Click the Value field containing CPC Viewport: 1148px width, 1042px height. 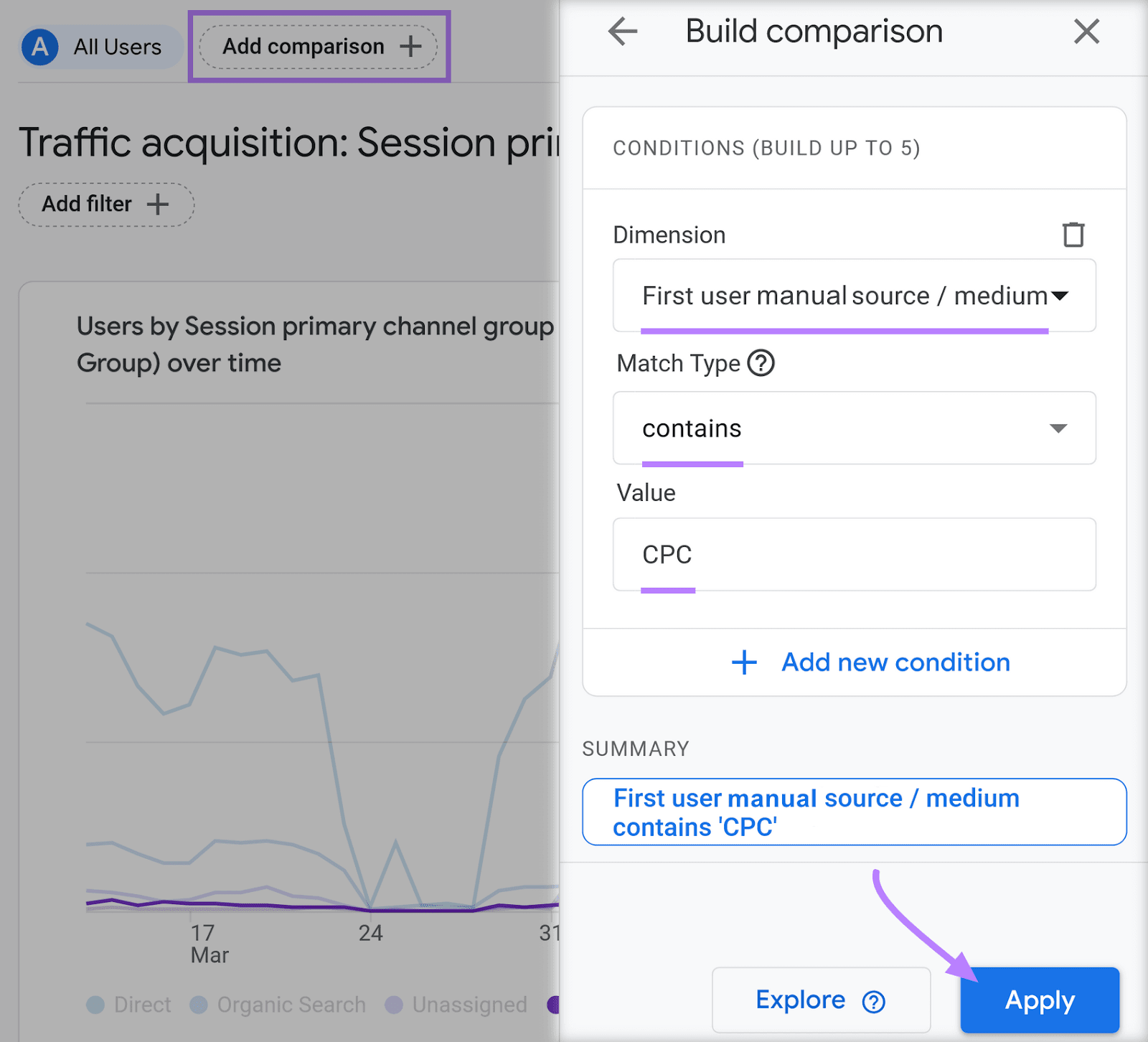(x=854, y=555)
